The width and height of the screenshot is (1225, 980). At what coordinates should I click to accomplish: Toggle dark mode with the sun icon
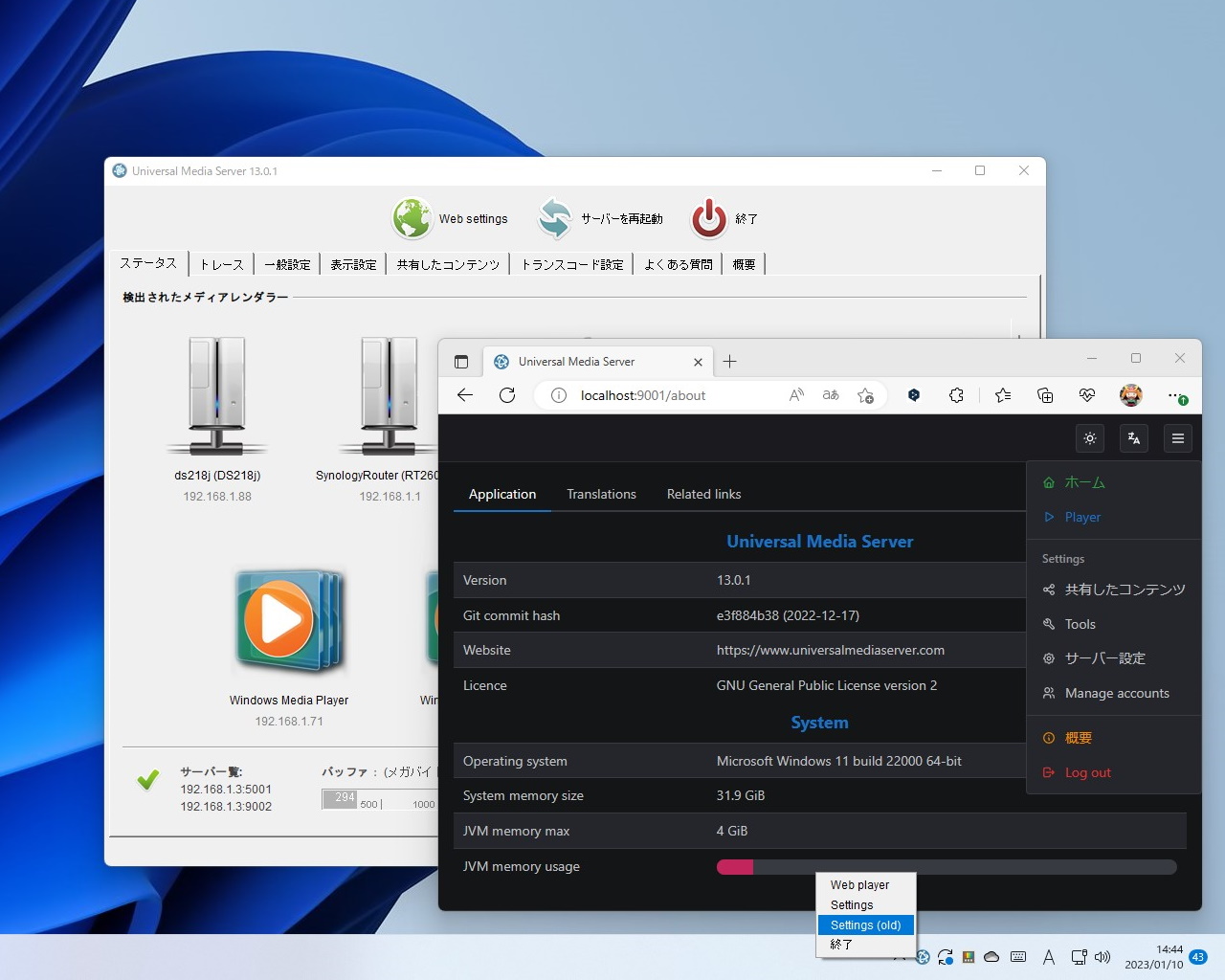click(1089, 437)
